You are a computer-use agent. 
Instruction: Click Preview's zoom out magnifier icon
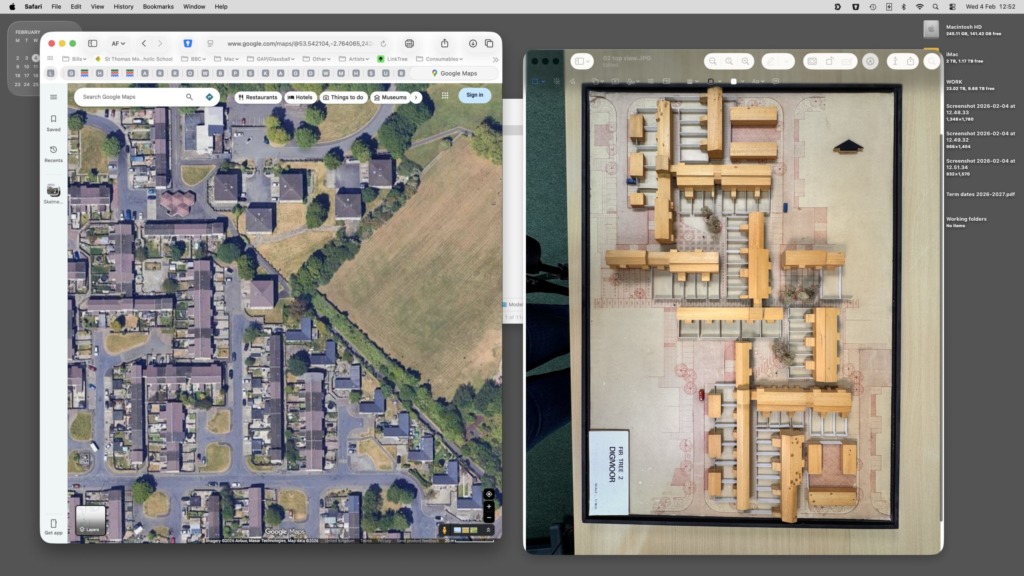713,62
